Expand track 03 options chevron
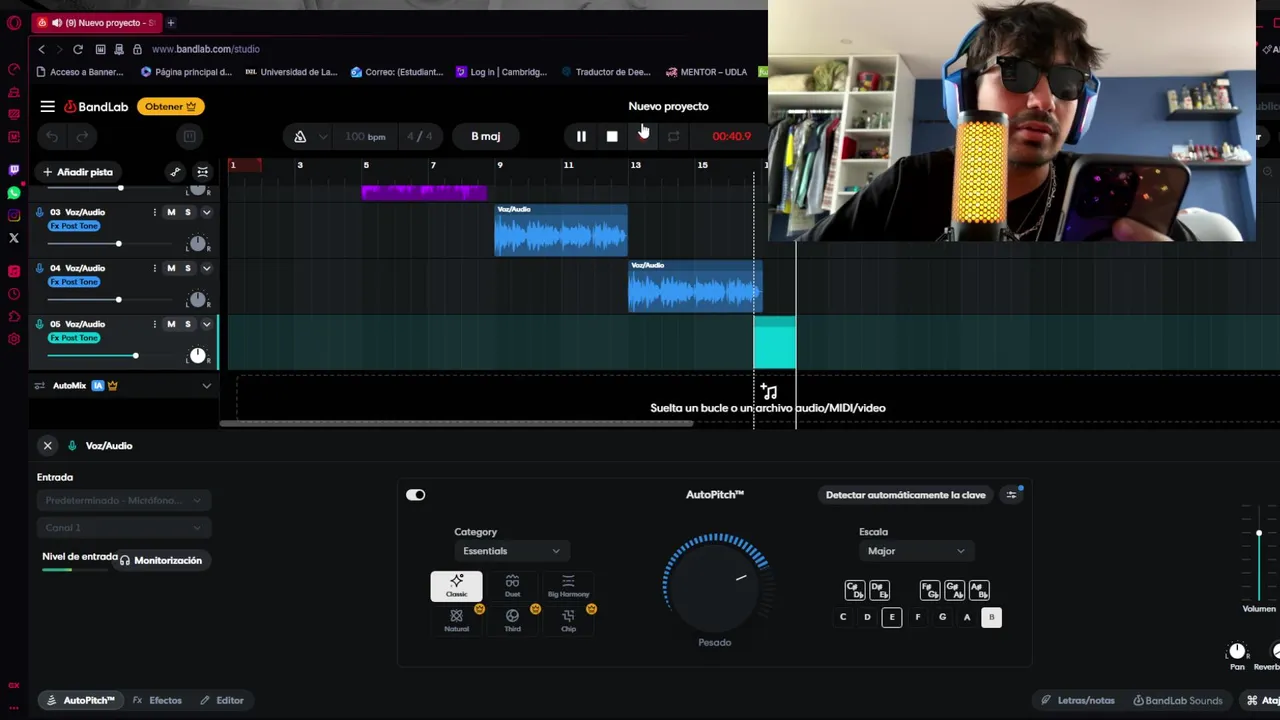Image resolution: width=1280 pixels, height=720 pixels. (x=206, y=212)
